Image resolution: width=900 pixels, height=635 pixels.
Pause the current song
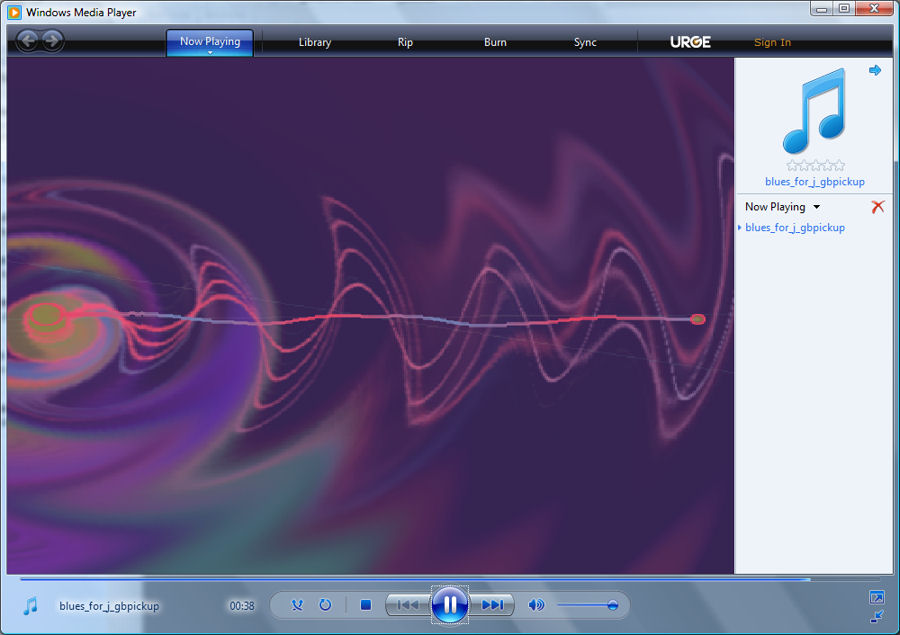450,605
